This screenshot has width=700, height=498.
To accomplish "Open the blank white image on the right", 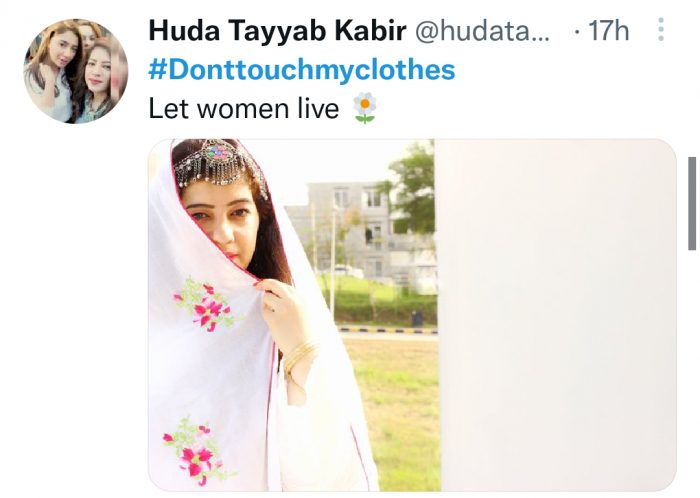I will [x=558, y=315].
